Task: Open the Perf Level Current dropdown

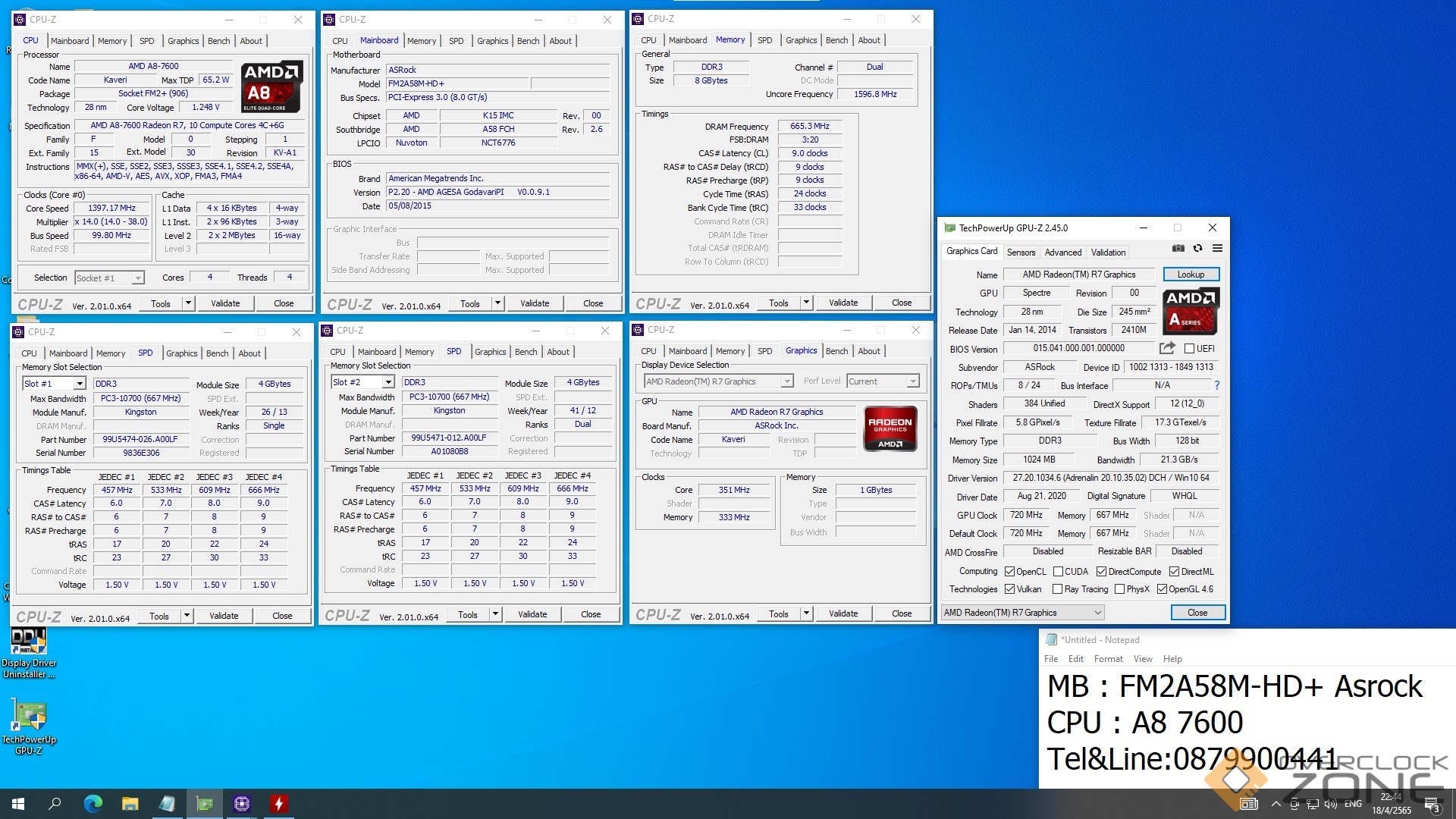Action: (912, 381)
